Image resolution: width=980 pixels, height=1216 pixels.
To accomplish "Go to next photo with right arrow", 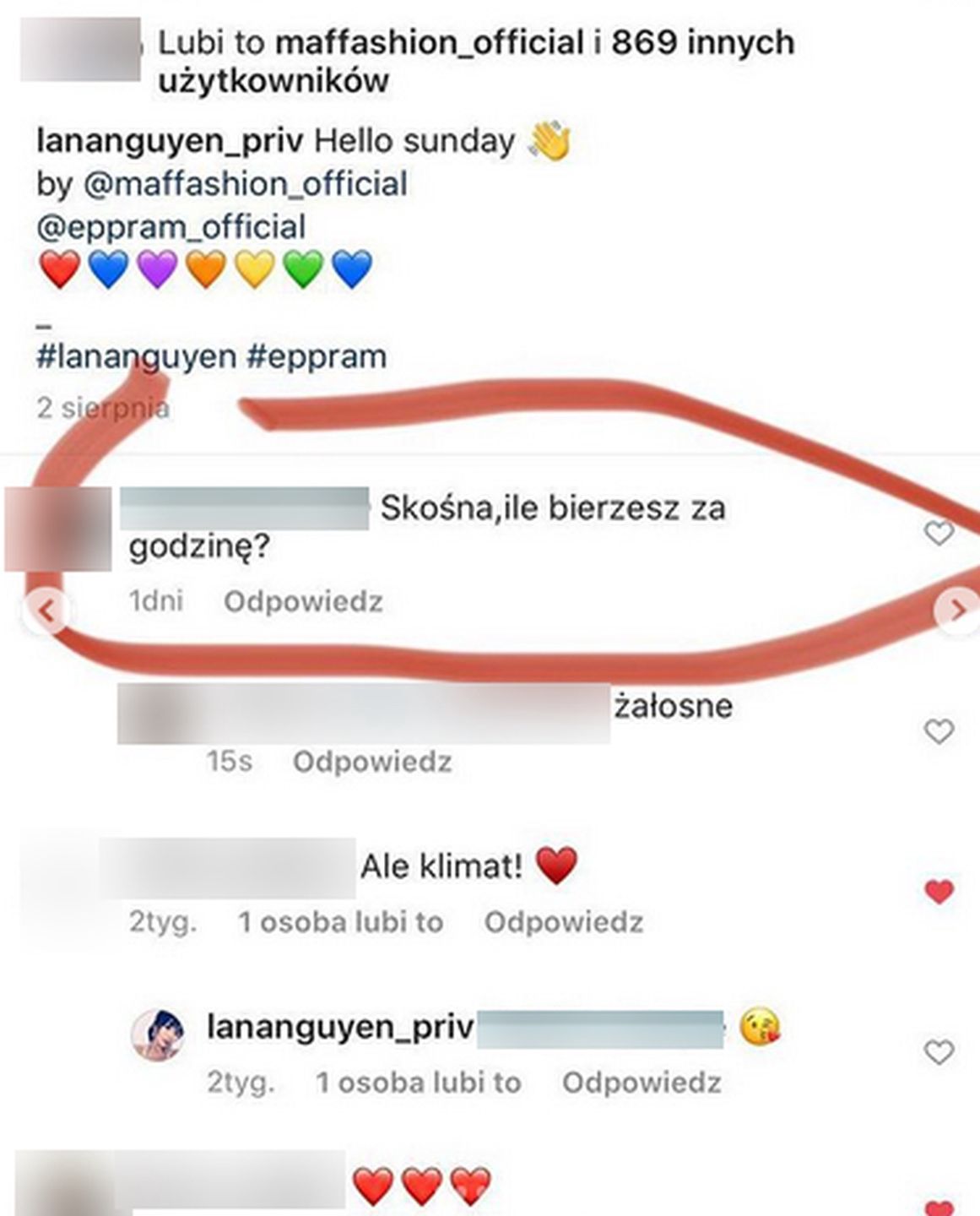I will pos(958,609).
